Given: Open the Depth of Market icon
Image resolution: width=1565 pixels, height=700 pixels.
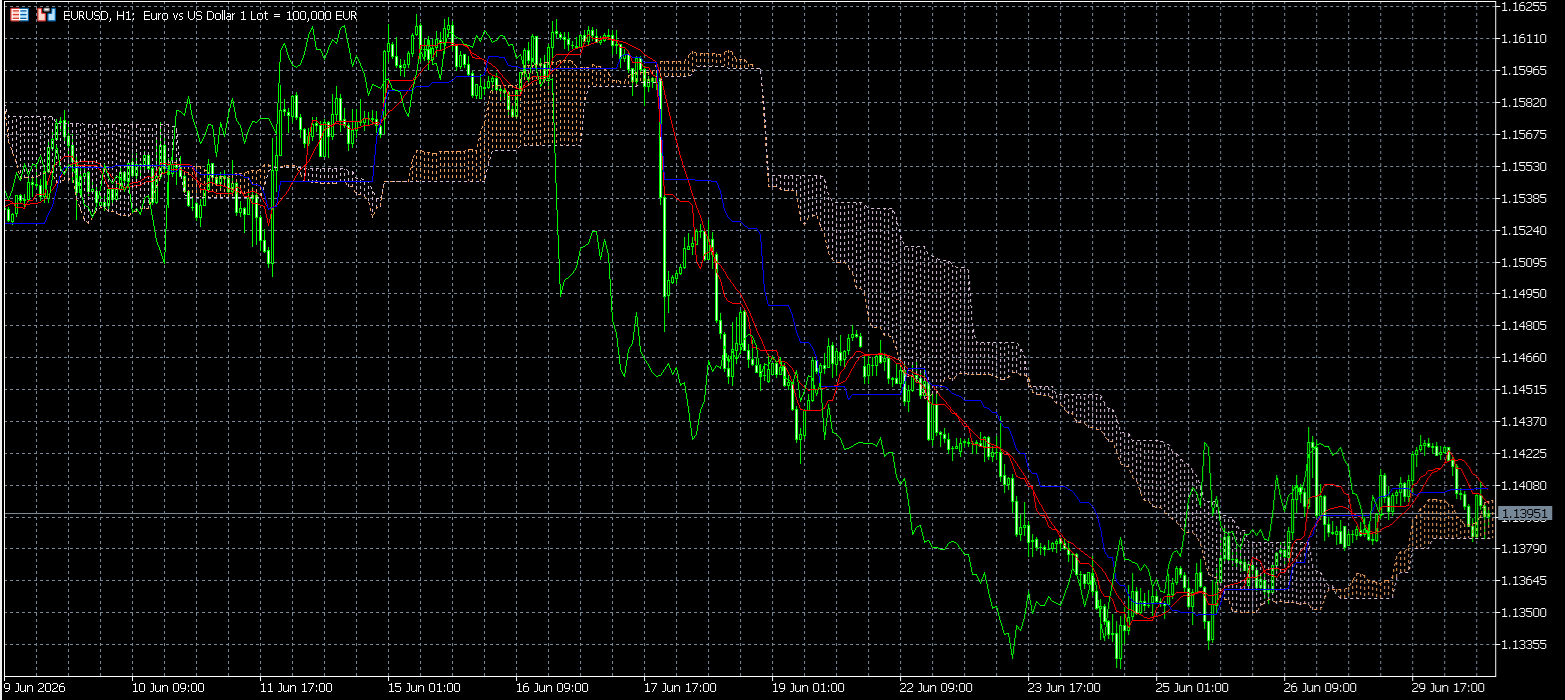Looking at the screenshot, I should coord(20,15).
